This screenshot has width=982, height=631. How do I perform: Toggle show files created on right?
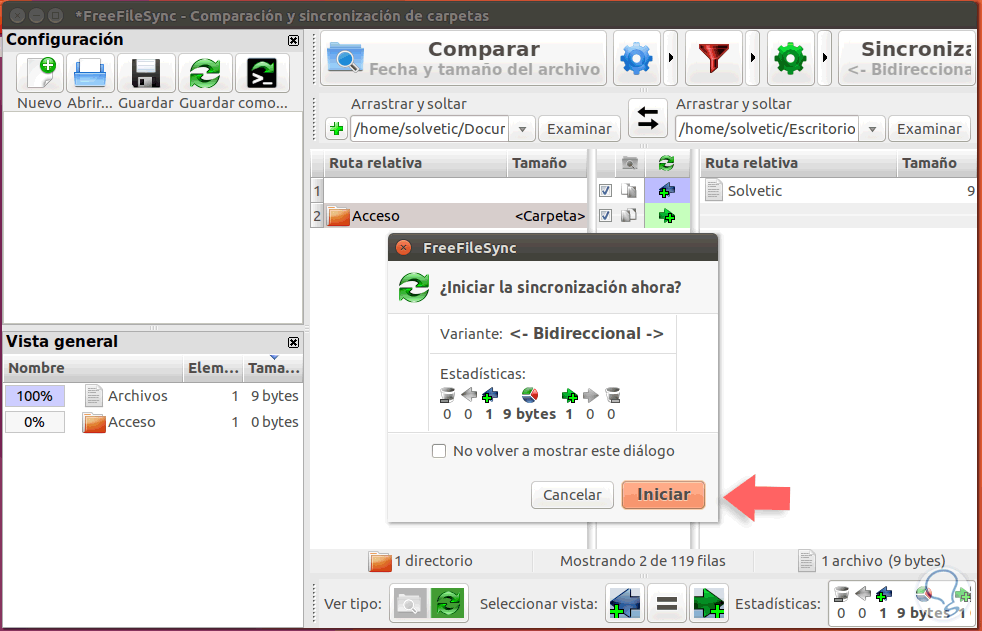tap(708, 603)
